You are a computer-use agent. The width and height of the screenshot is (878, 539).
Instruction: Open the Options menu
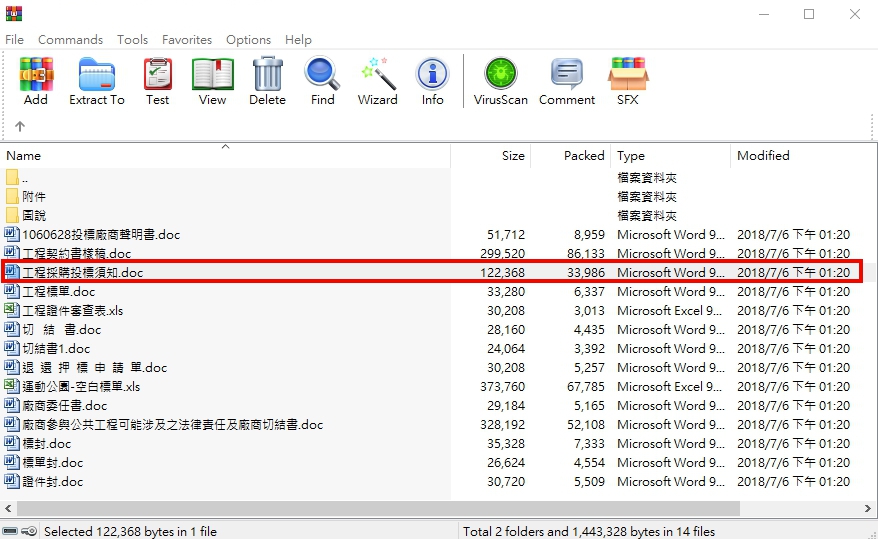249,40
